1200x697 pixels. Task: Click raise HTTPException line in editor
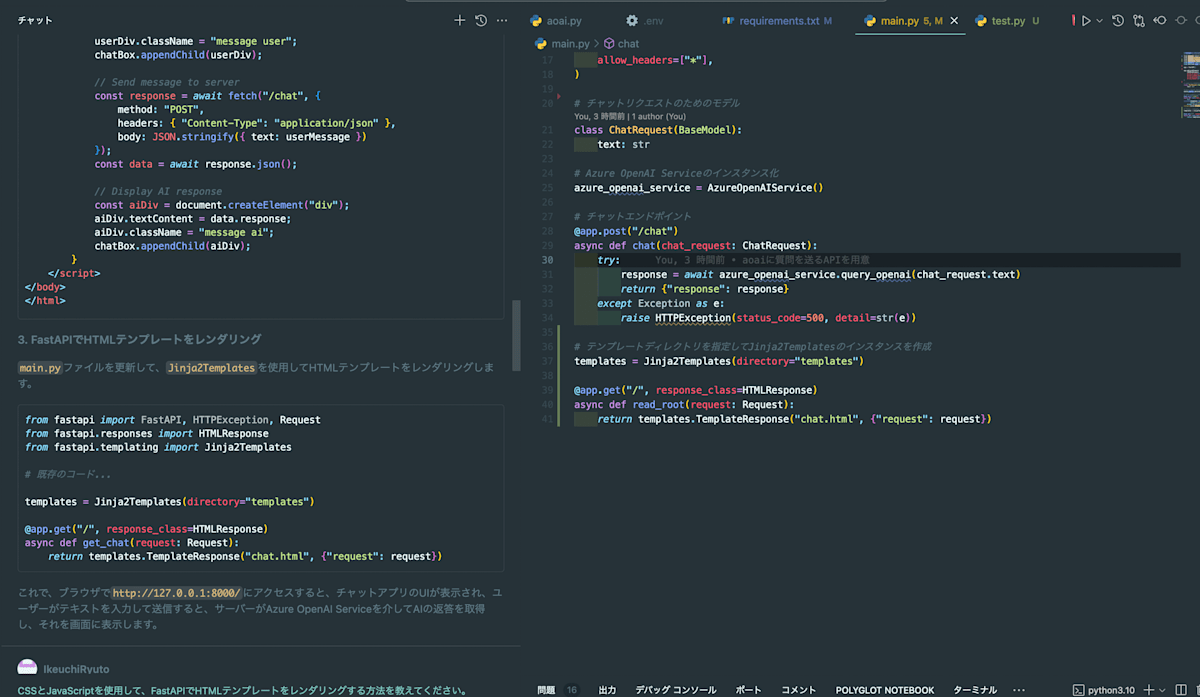coord(768,318)
